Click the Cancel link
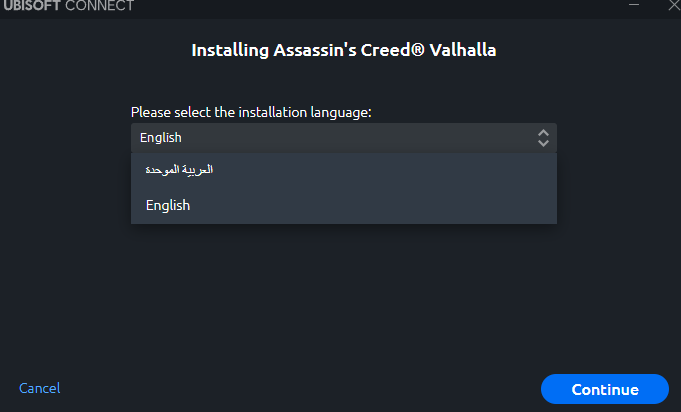The height and width of the screenshot is (412, 681). [x=39, y=388]
